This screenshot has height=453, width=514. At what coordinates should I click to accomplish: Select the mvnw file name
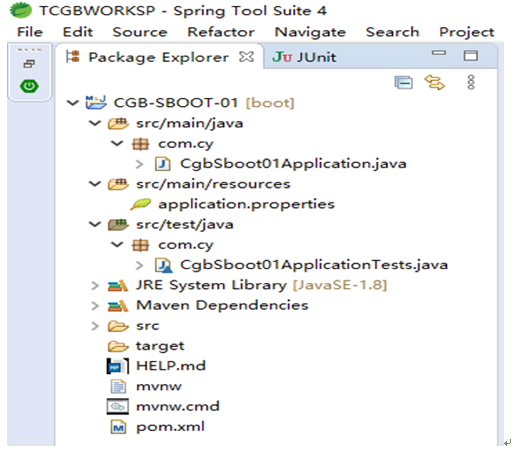pos(159,387)
